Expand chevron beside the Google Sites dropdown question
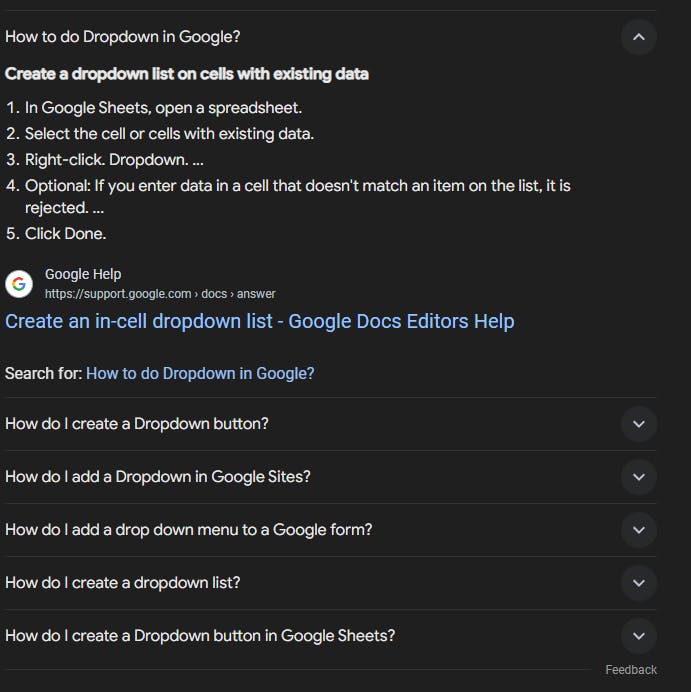Screen dimensions: 691x692 coord(639,477)
